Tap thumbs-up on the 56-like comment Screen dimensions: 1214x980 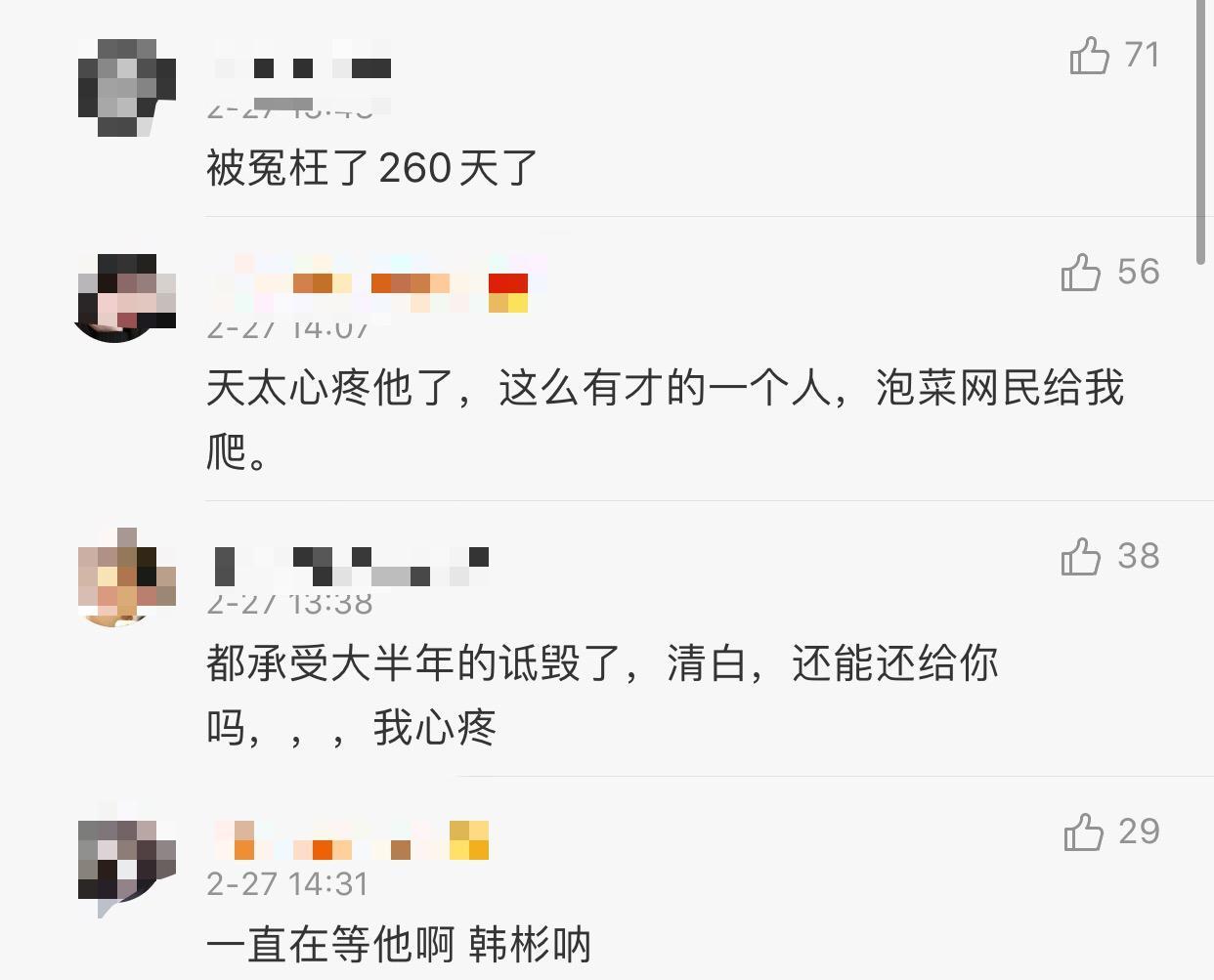pos(1081,272)
